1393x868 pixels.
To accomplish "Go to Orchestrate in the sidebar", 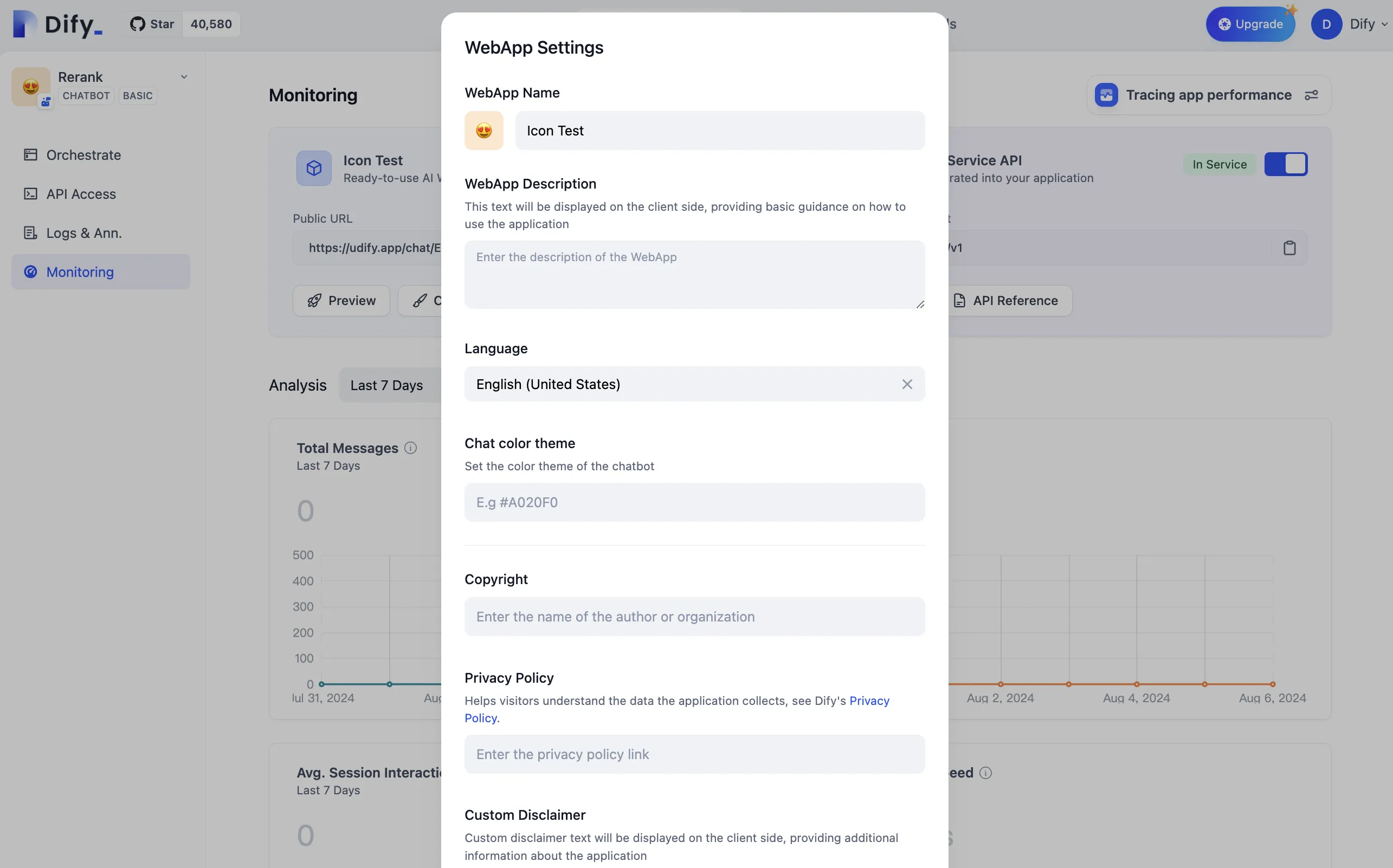I will click(83, 155).
